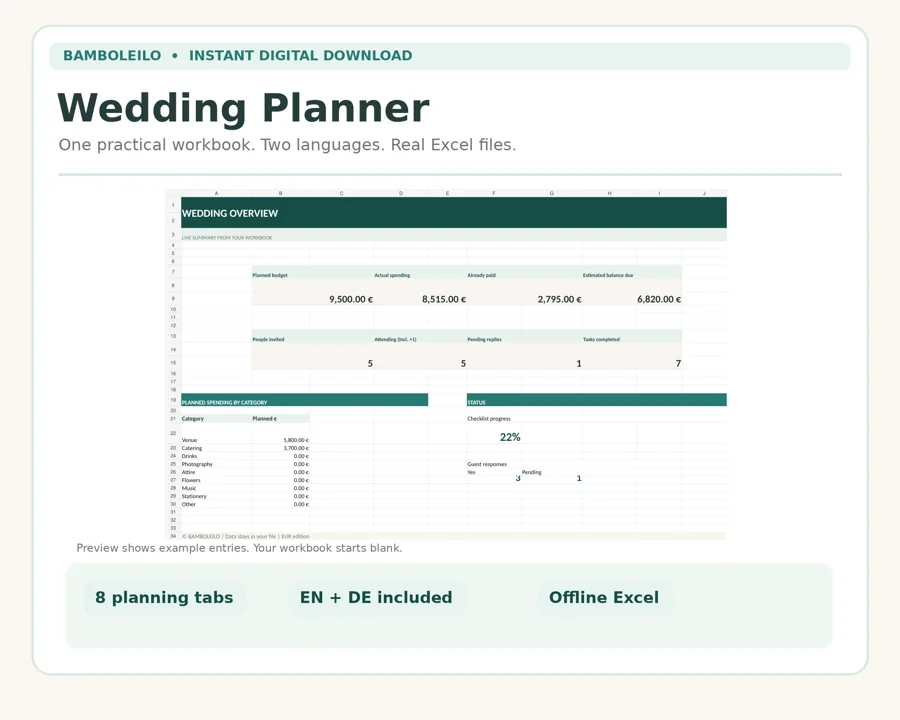This screenshot has width=900, height=720.
Task: Click the "8 planning tabs" badge
Action: [165, 598]
